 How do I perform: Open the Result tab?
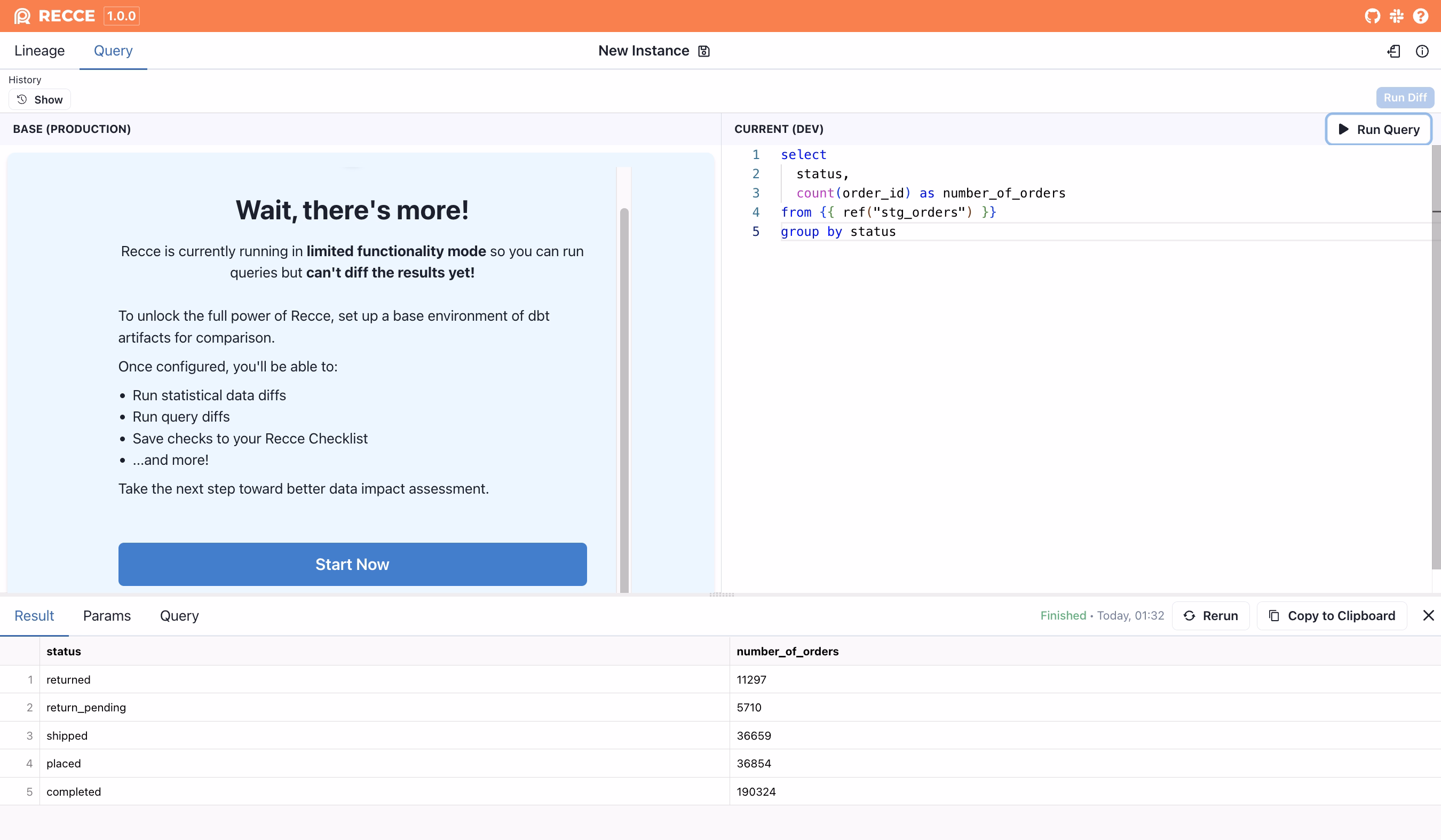34,616
